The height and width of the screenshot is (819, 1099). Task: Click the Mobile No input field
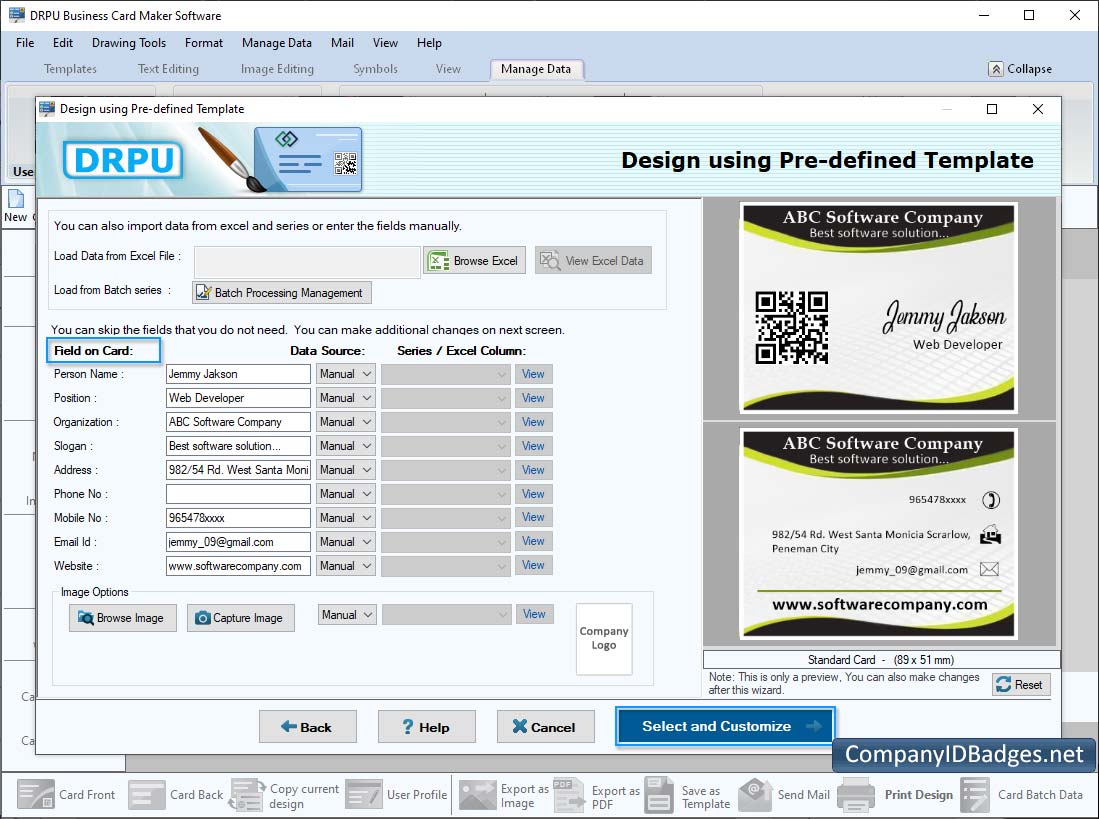238,518
